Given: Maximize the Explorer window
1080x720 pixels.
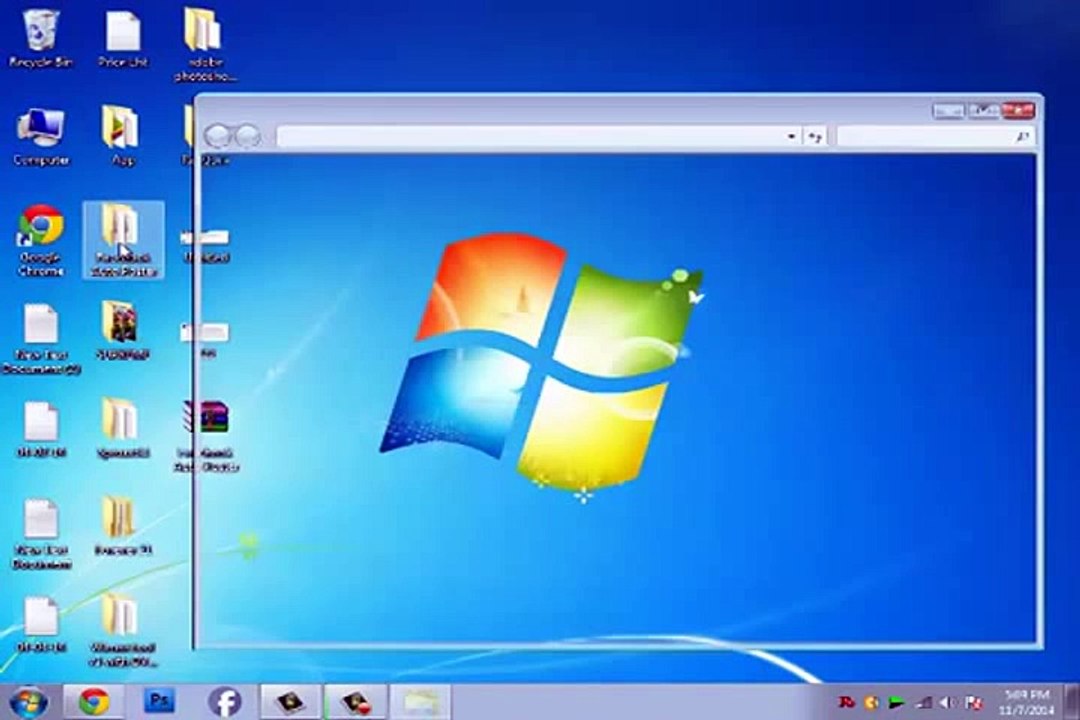Looking at the screenshot, I should [x=984, y=110].
